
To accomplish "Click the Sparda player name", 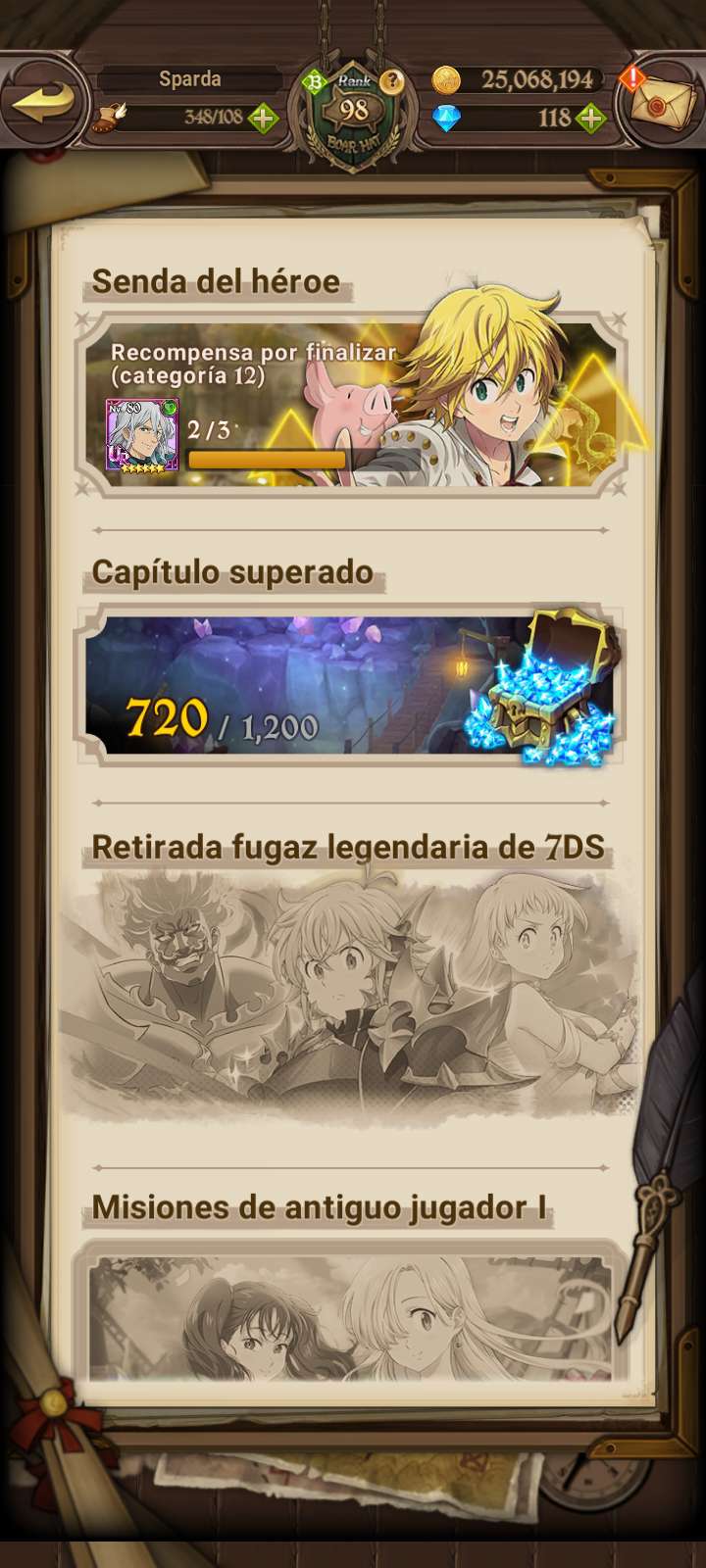I will pos(189,79).
